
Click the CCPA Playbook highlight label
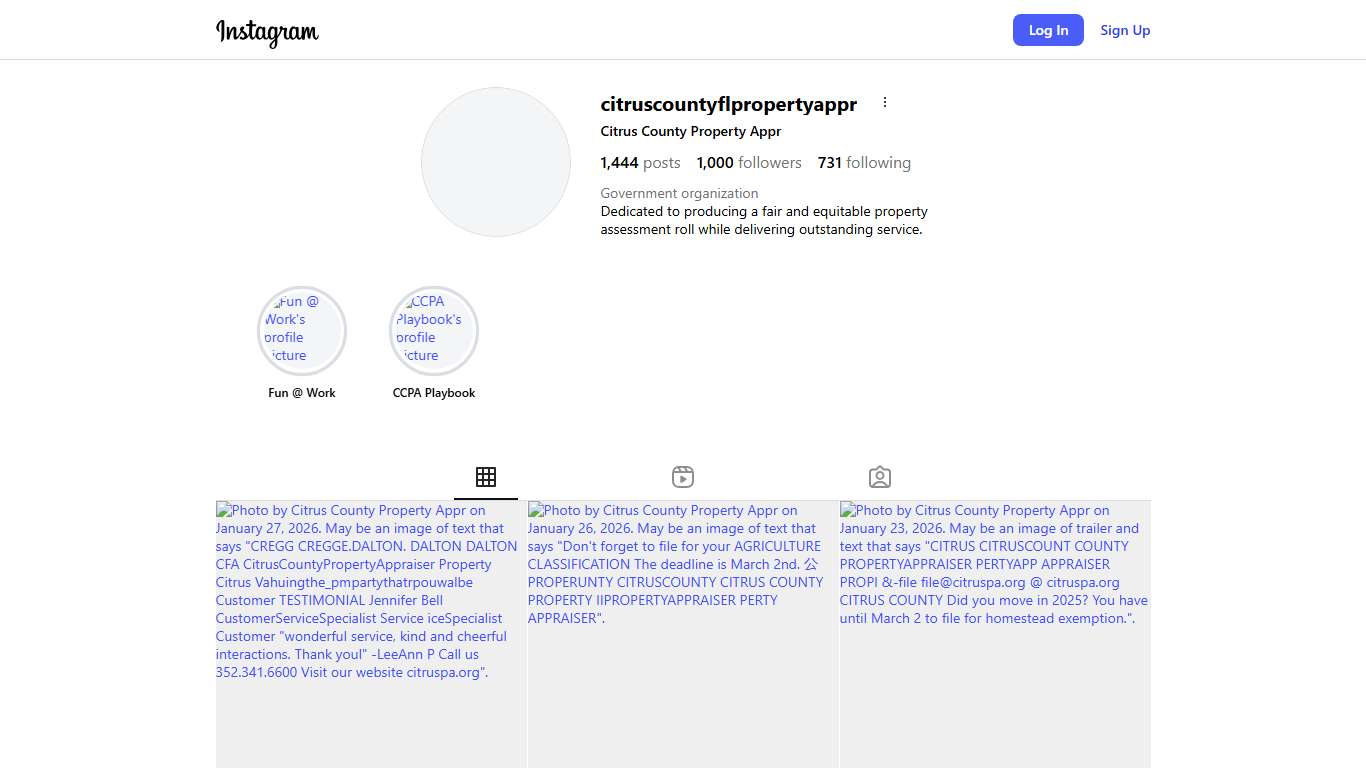(x=434, y=393)
